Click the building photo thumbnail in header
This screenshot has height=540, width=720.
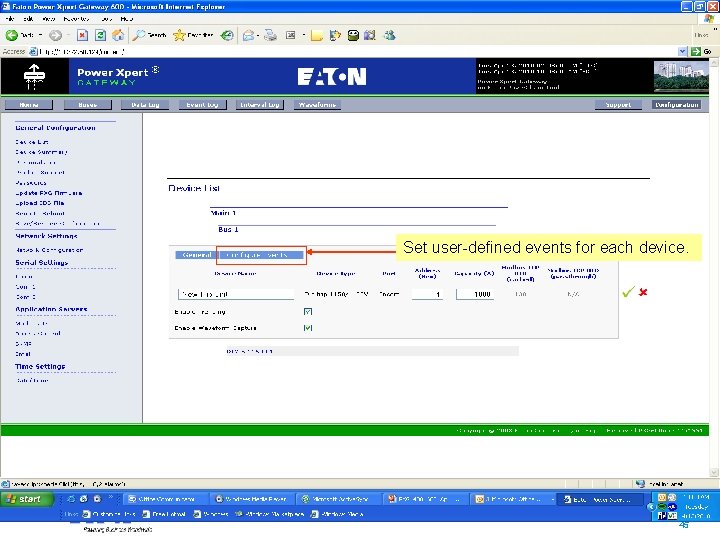pyautogui.click(x=681, y=76)
